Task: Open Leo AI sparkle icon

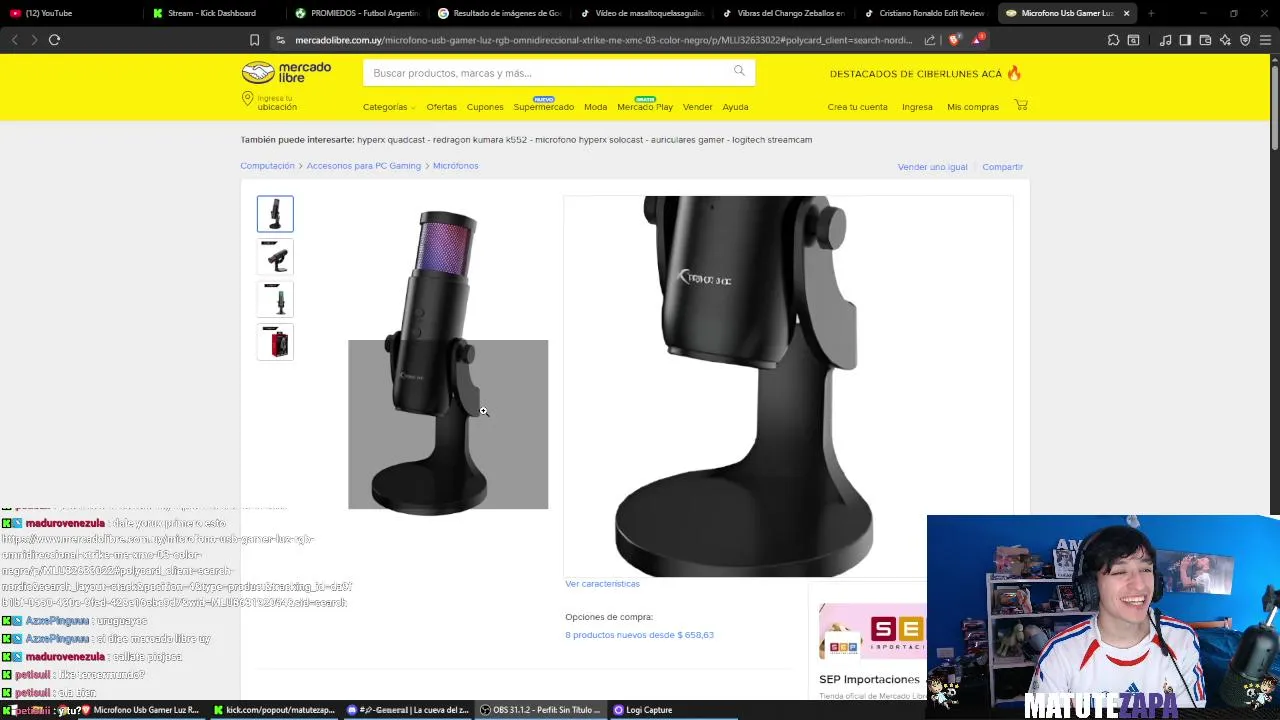Action: click(x=1225, y=40)
